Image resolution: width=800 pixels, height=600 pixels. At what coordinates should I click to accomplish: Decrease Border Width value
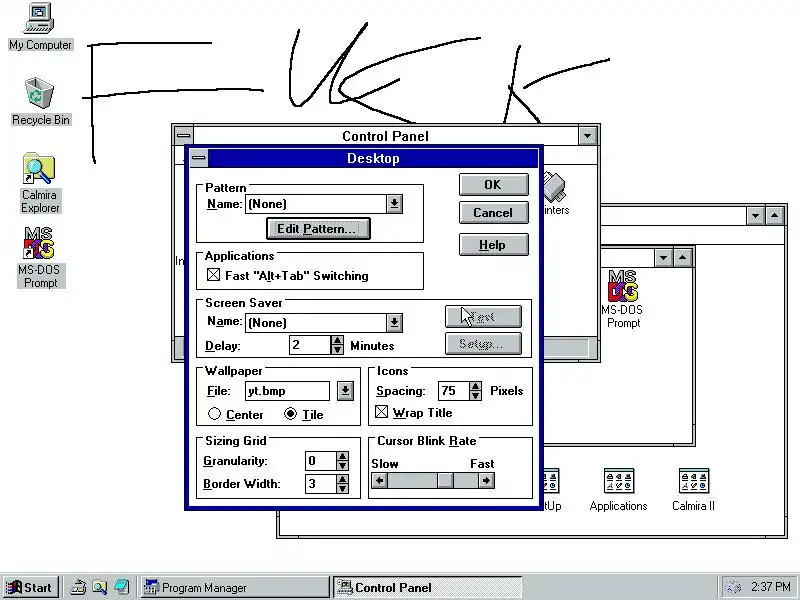tap(343, 488)
